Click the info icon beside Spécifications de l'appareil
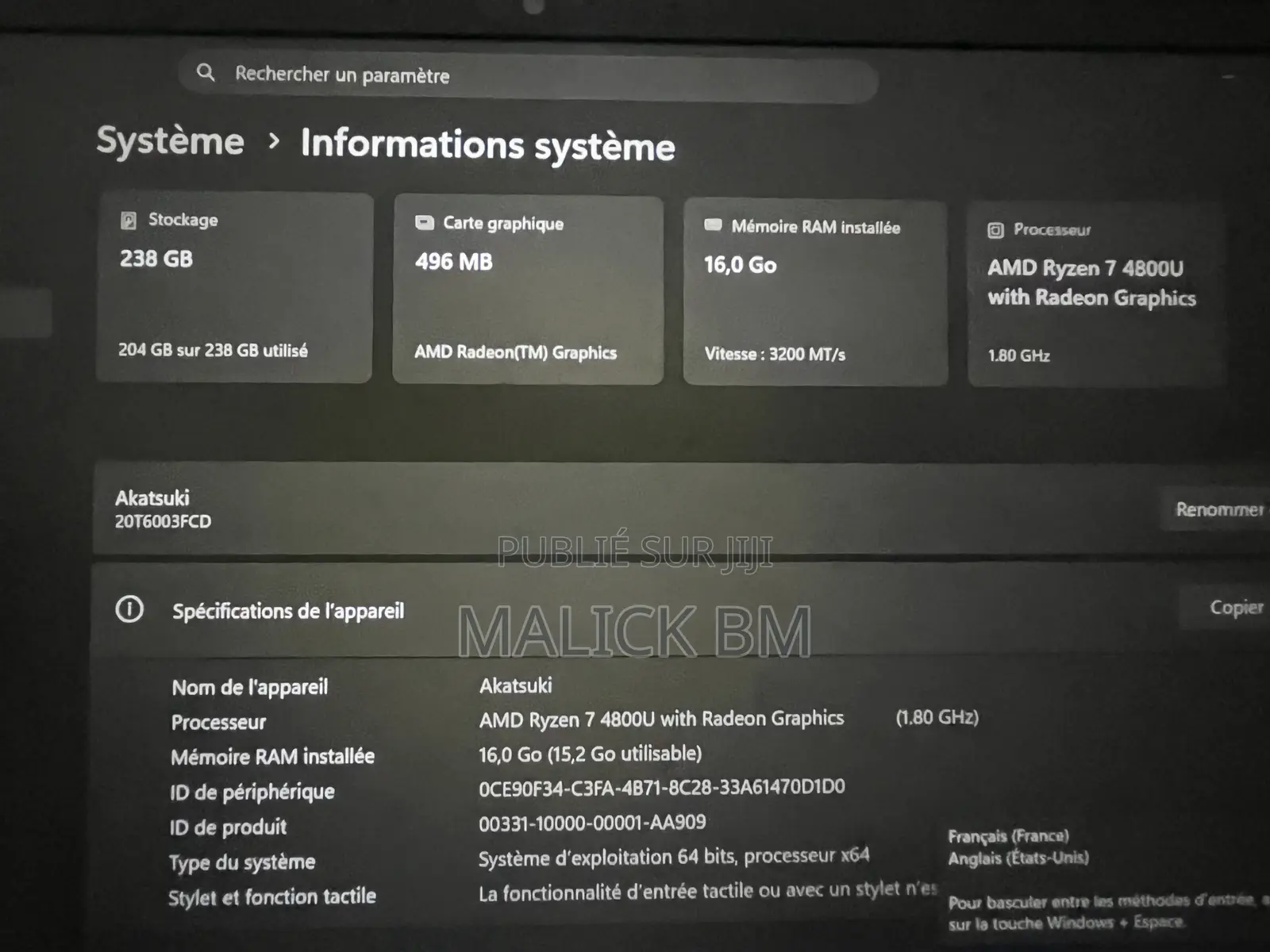This screenshot has height=952, width=1270. click(x=129, y=609)
